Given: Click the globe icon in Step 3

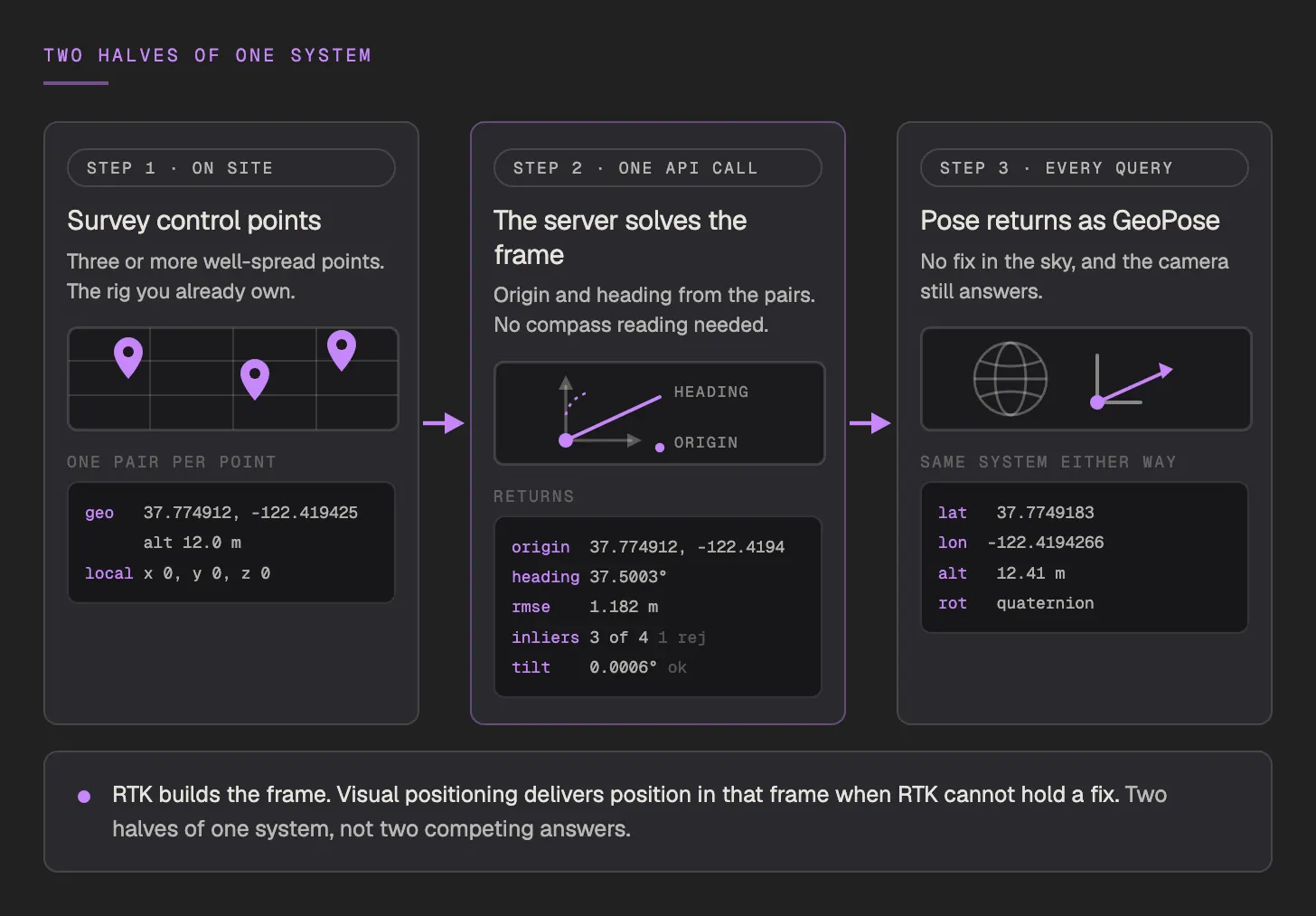Looking at the screenshot, I should [x=1010, y=379].
